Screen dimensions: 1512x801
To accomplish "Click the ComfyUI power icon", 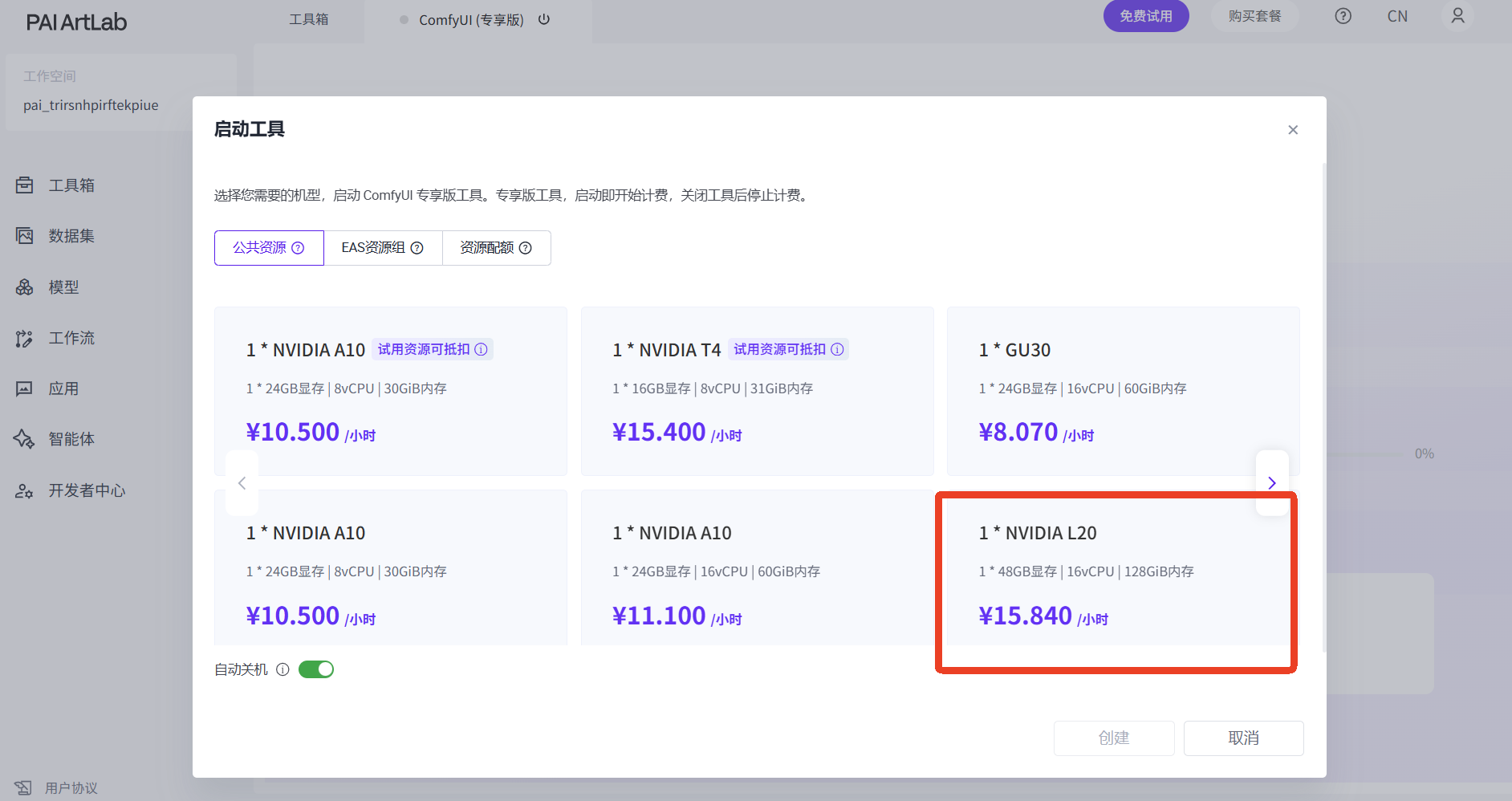I will click(544, 19).
